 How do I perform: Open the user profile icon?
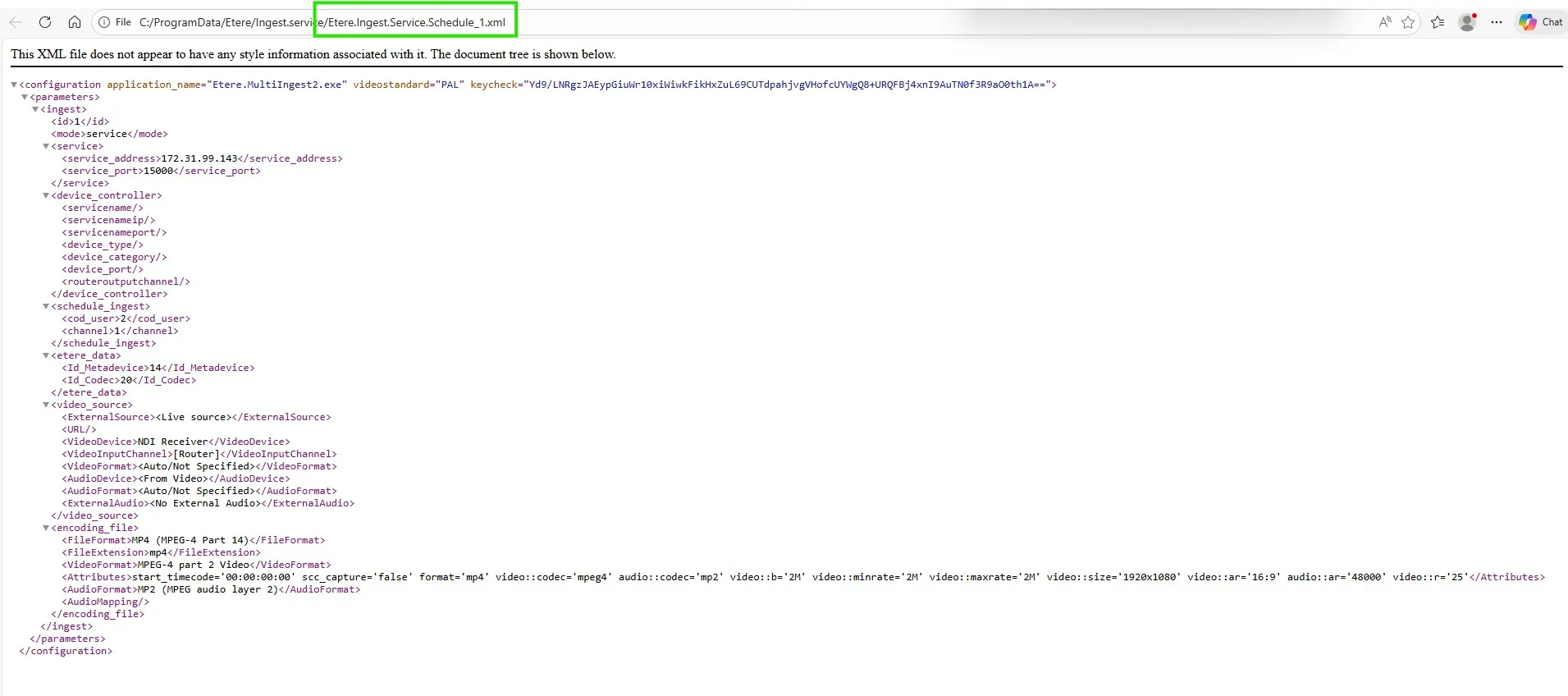(1467, 22)
